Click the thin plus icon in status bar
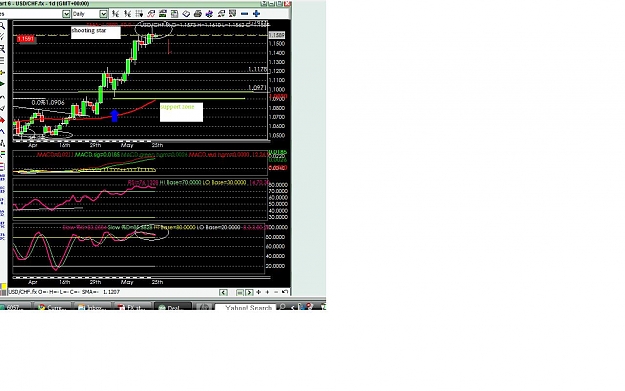The width and height of the screenshot is (625, 391). click(x=267, y=292)
